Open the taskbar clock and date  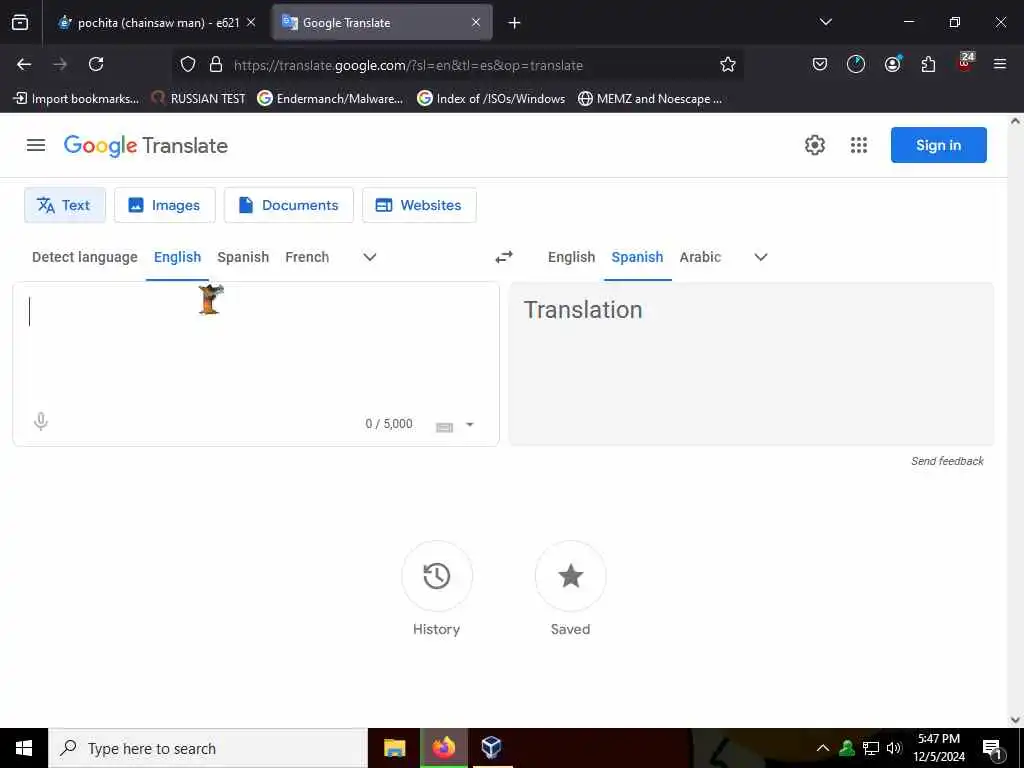938,748
